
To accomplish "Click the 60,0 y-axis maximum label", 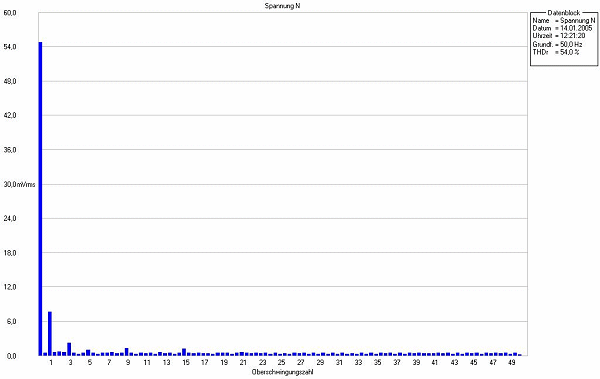I will [x=10, y=13].
